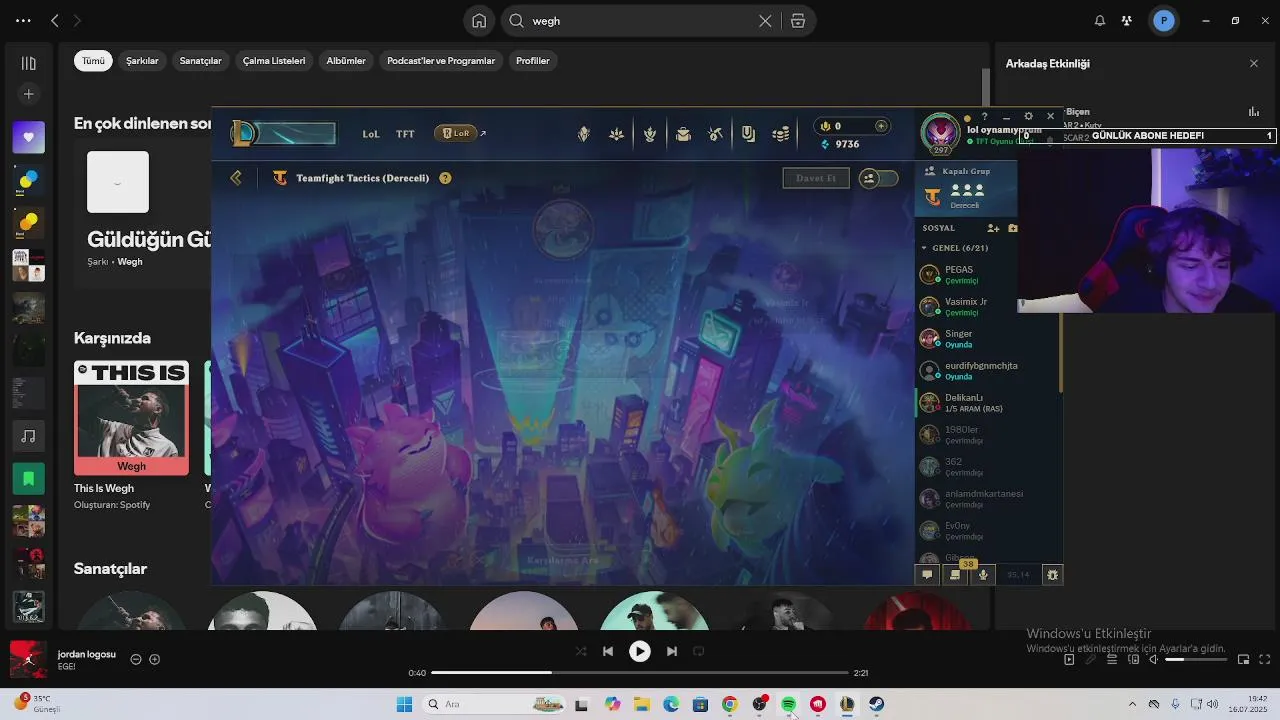Open League client loot chest icon
1280x720 pixels.
(x=683, y=134)
